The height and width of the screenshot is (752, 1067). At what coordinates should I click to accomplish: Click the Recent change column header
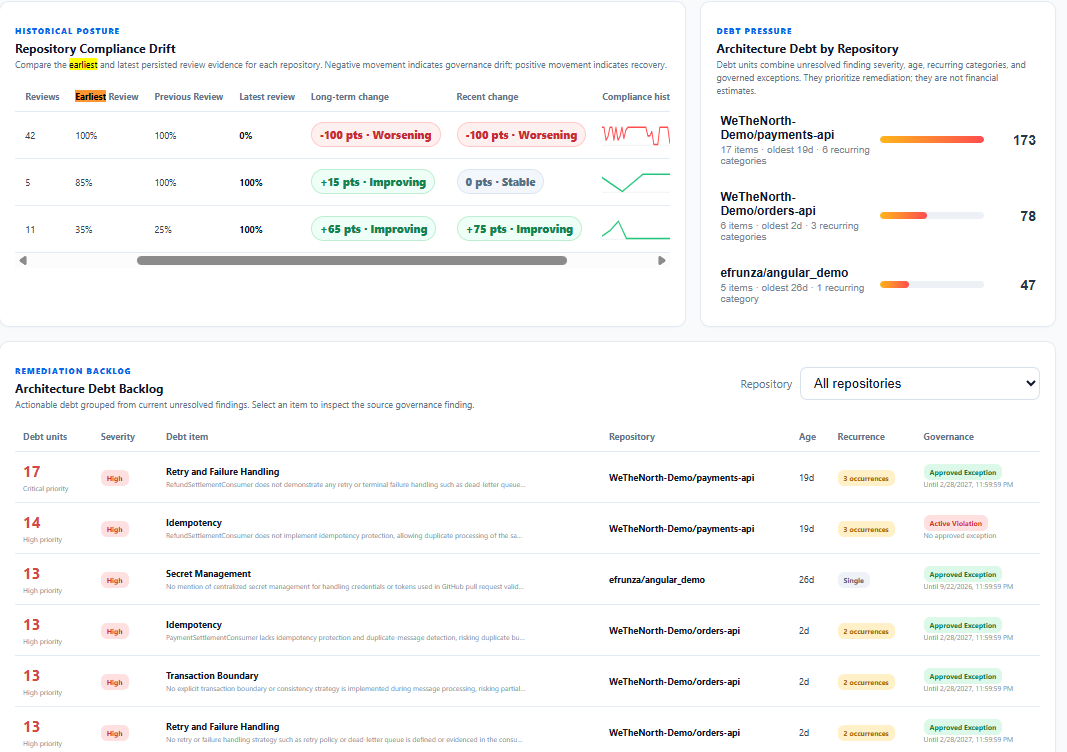pyautogui.click(x=487, y=97)
